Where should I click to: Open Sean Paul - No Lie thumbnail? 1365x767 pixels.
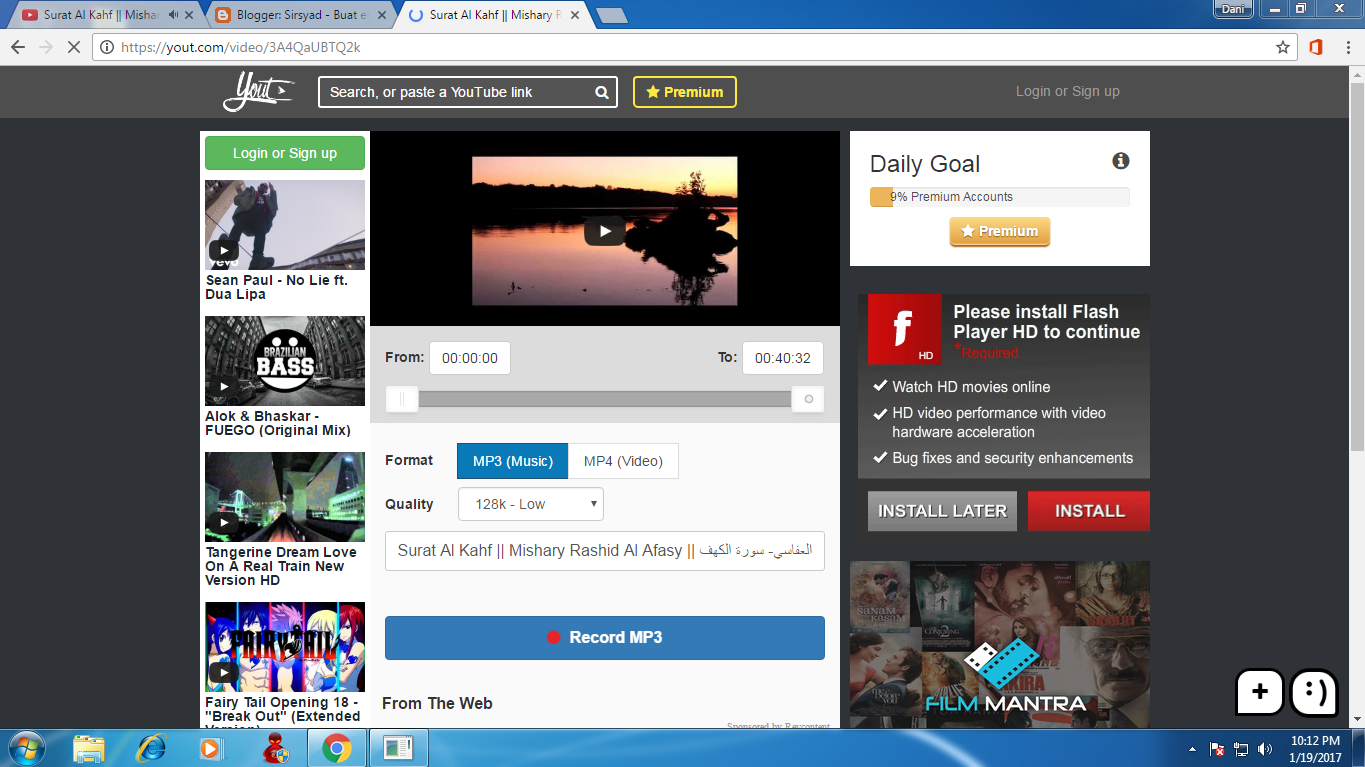click(285, 225)
